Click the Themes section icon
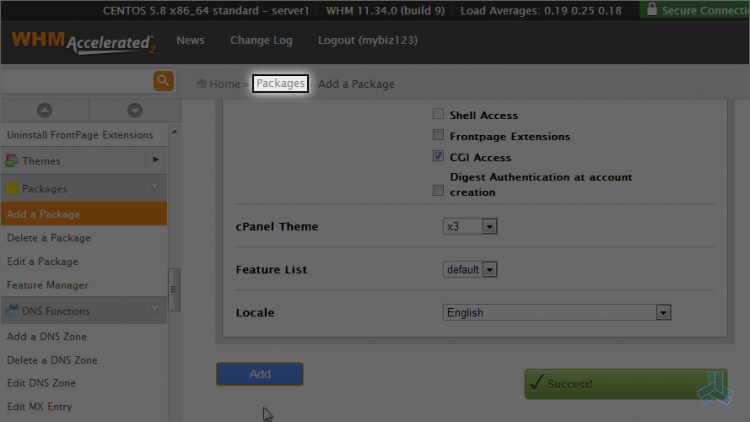 (x=12, y=161)
